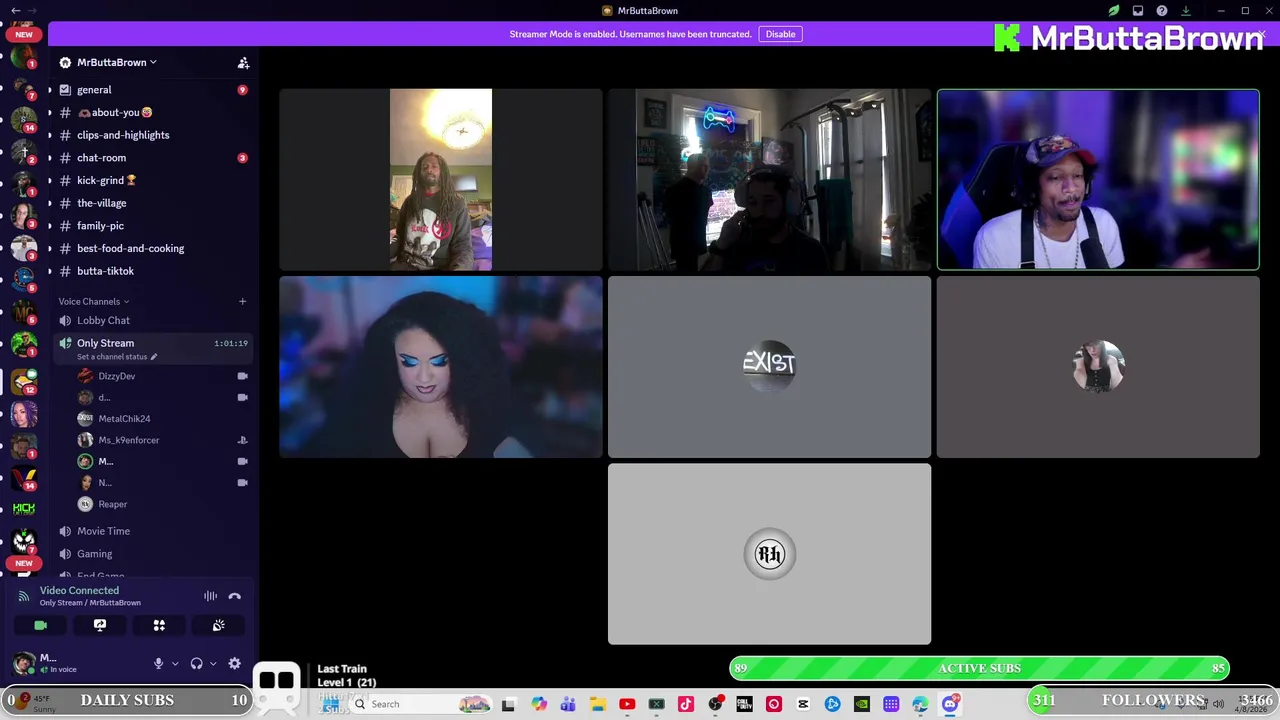Open the about-you channel
This screenshot has width=1280, height=720.
tap(150, 113)
